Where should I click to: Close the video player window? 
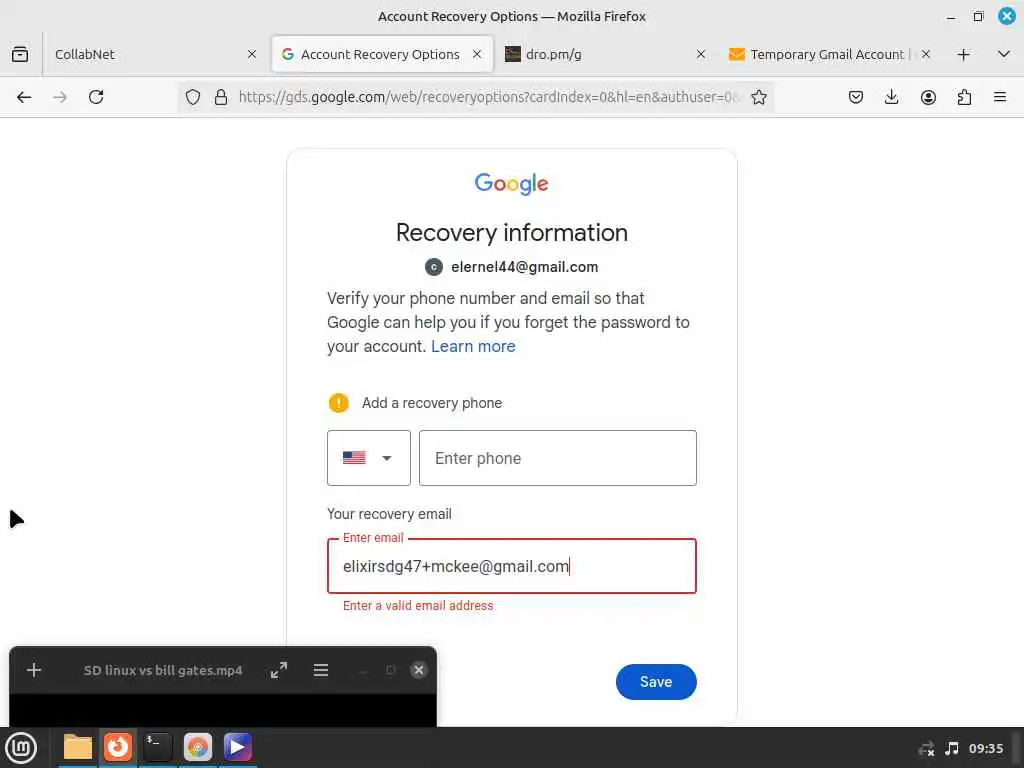click(x=419, y=670)
